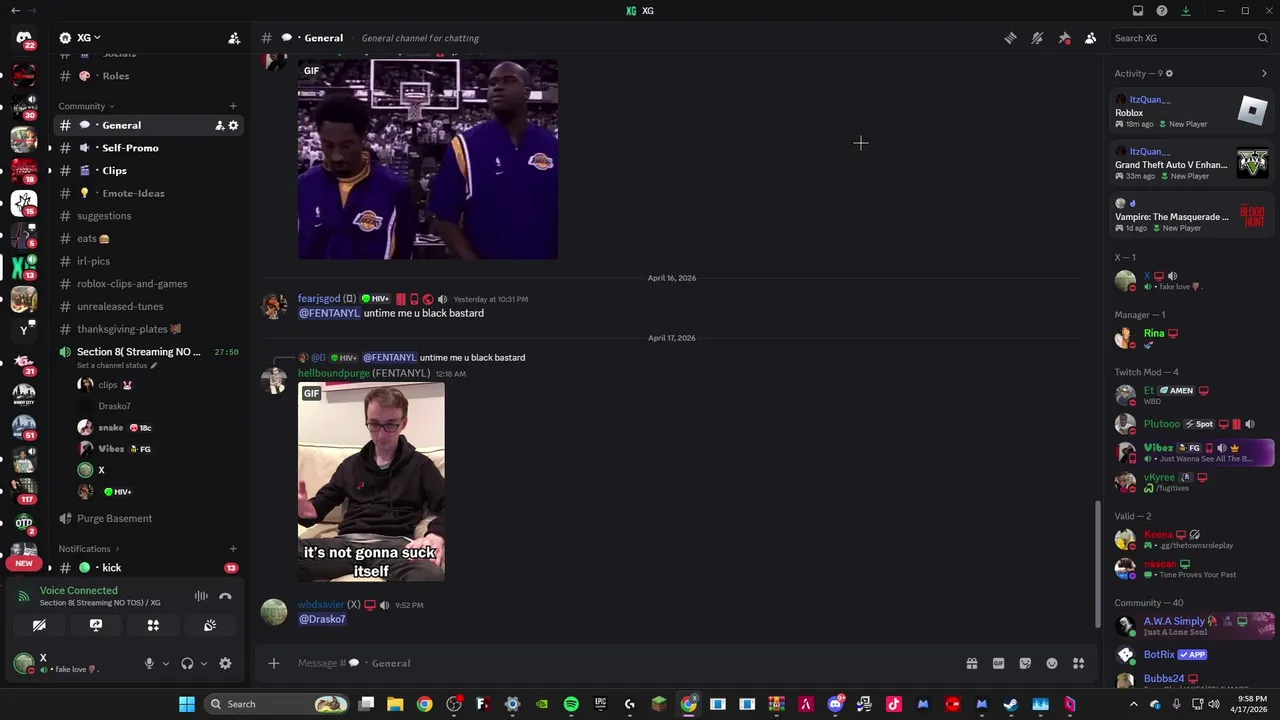This screenshot has width=1280, height=720.
Task: Click the plus attach button in message bar
Action: 274,663
